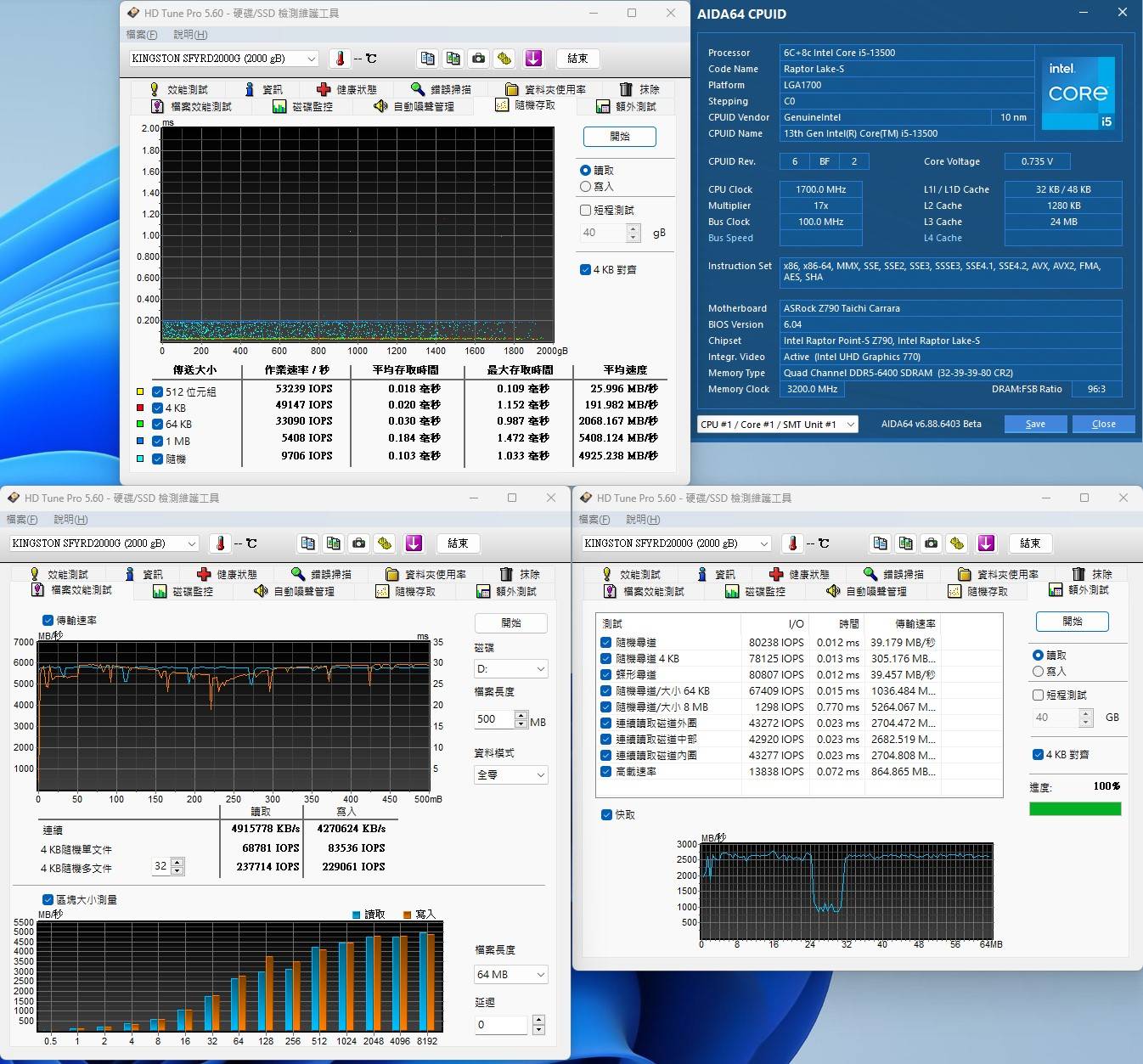Viewport: 1143px width, 1064px height.
Task: Click the thermometer temperature icon in top HD Tune window
Action: tap(340, 59)
